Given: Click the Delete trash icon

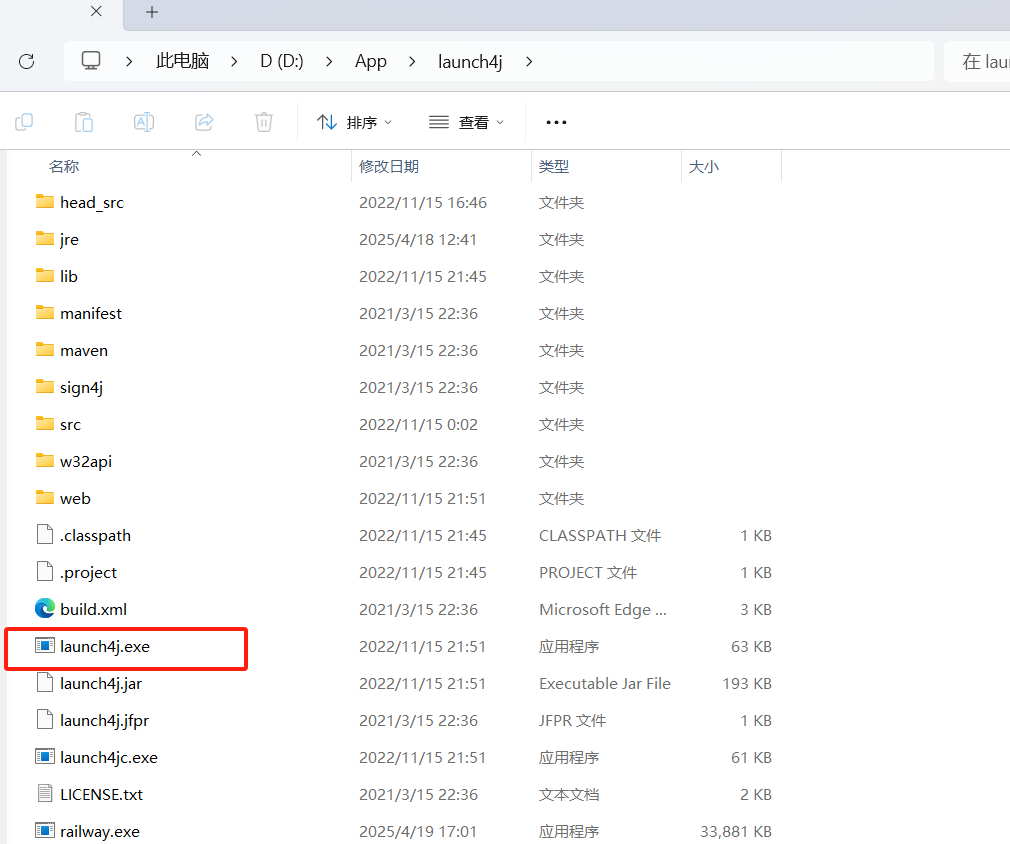Looking at the screenshot, I should pos(264,122).
